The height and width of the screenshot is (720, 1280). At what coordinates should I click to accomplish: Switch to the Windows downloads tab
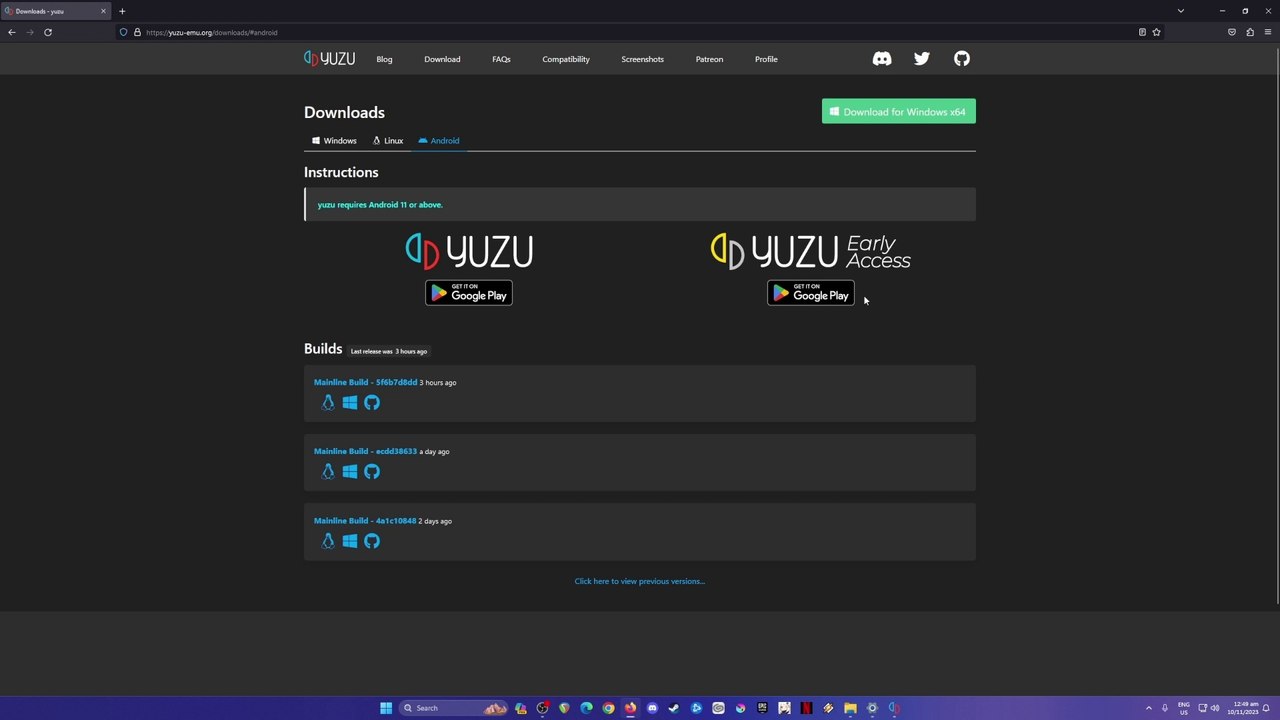pos(334,141)
